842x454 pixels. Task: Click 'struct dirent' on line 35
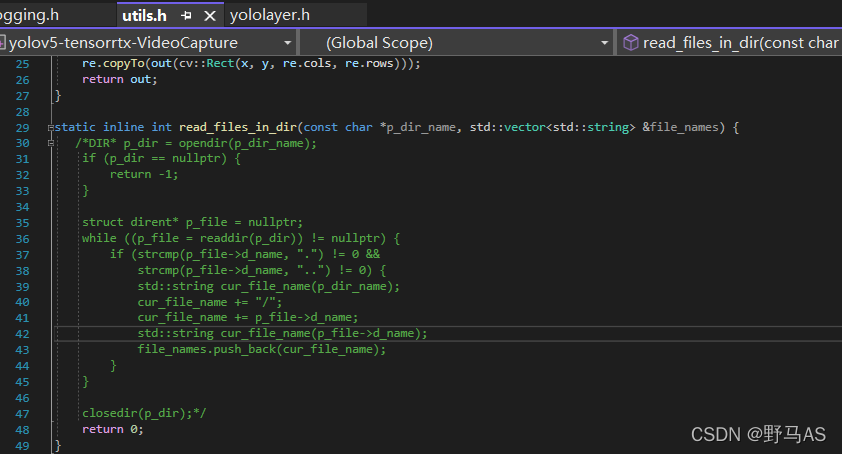coord(130,222)
